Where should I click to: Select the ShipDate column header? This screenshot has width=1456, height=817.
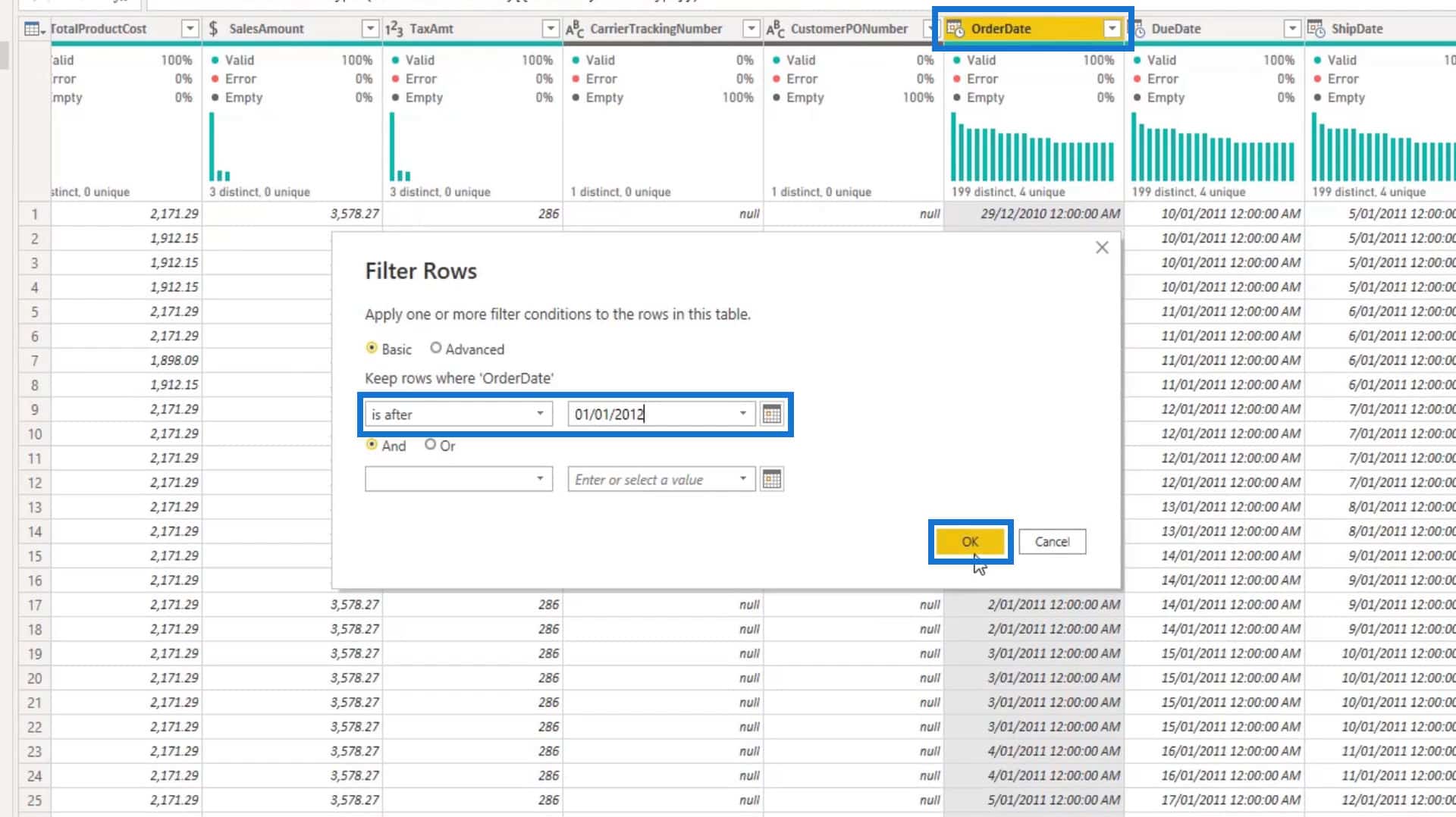click(1380, 29)
